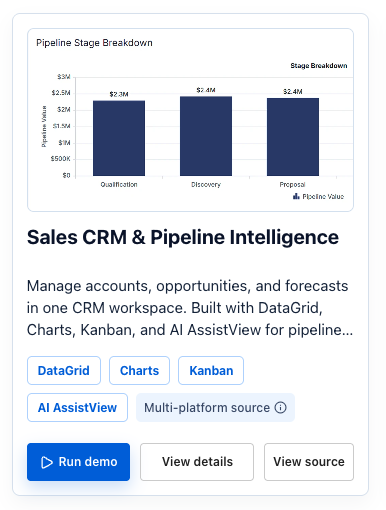Click the Discovery bar in chart
The image size is (386, 510).
[206, 136]
